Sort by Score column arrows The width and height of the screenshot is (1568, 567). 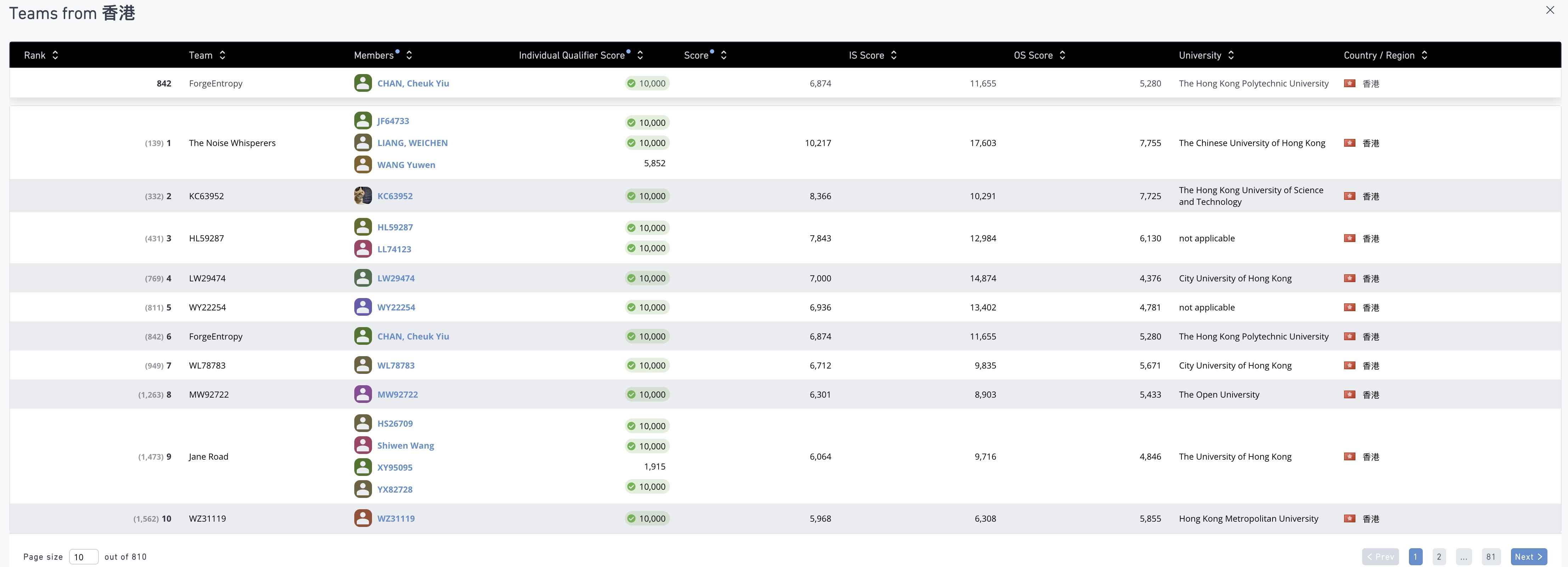(723, 55)
